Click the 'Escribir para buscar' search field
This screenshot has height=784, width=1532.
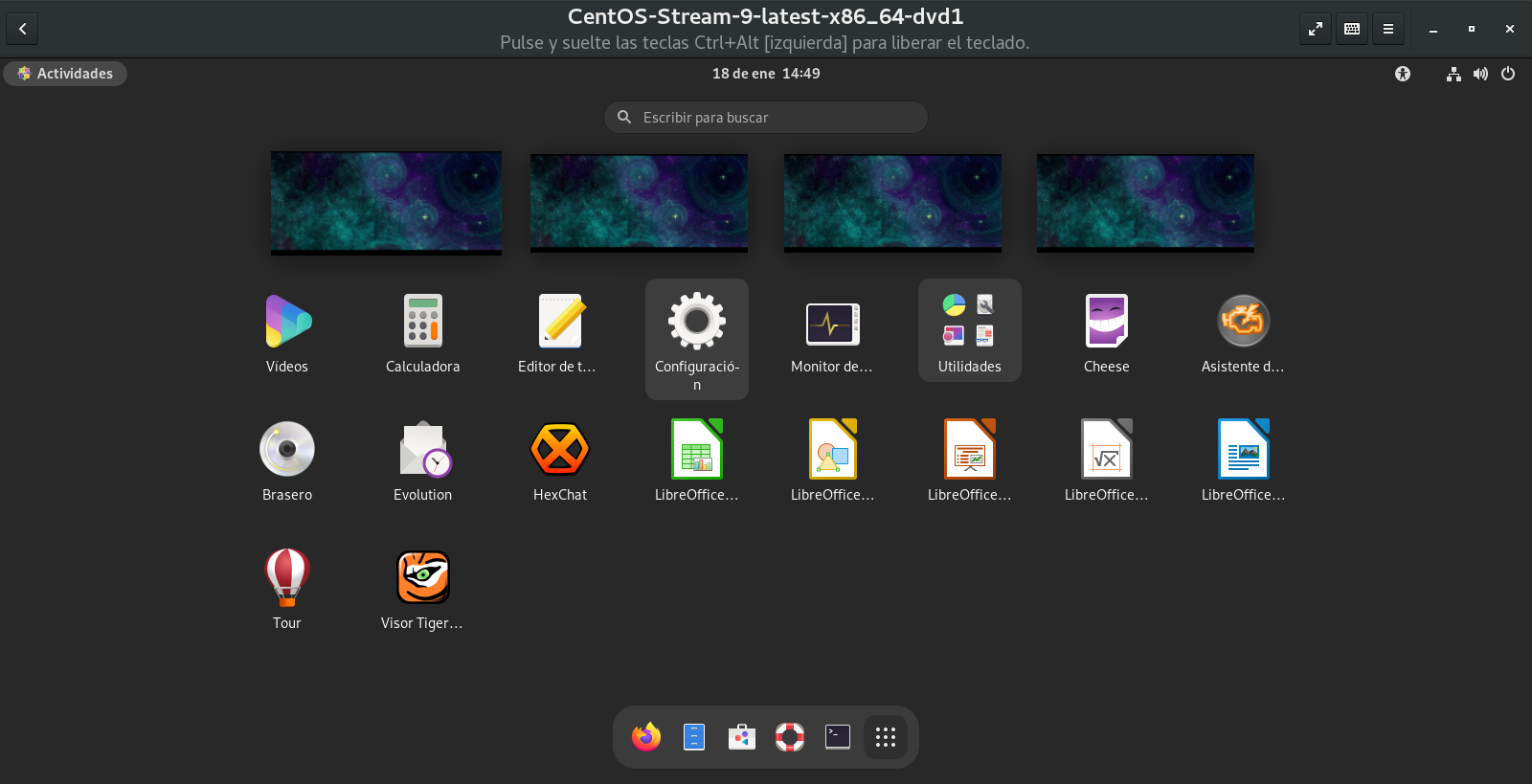(x=766, y=118)
